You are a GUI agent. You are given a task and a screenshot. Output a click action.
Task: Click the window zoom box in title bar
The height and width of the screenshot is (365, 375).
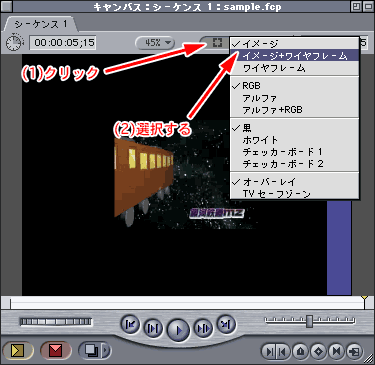(357, 6)
